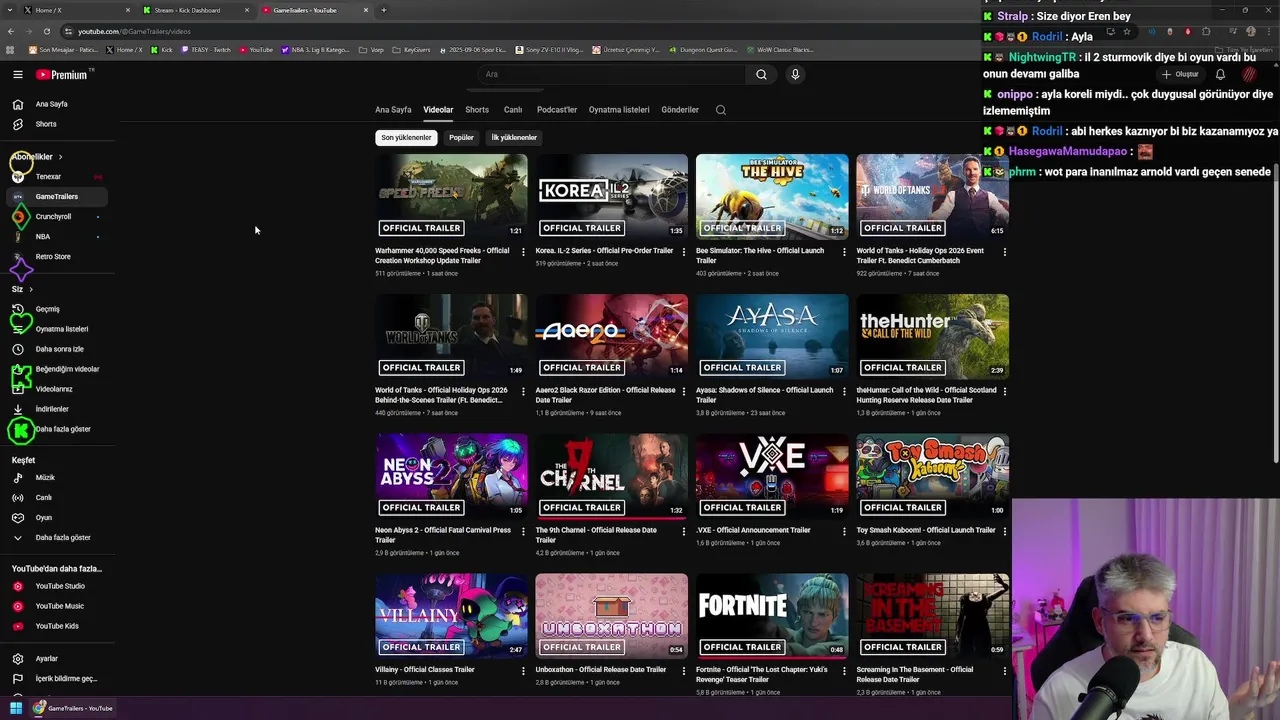Screen dimensions: 1280x720
Task: Switch to Oynatma listeleri channel tab
Action: (x=619, y=110)
